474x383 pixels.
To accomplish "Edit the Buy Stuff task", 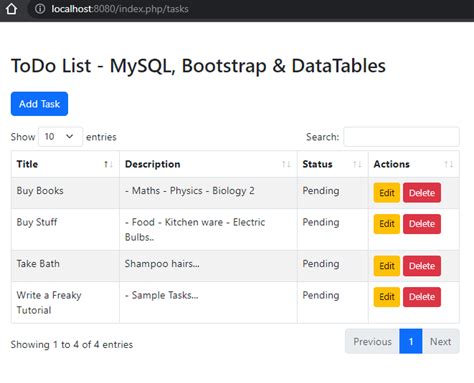I will pyautogui.click(x=387, y=224).
